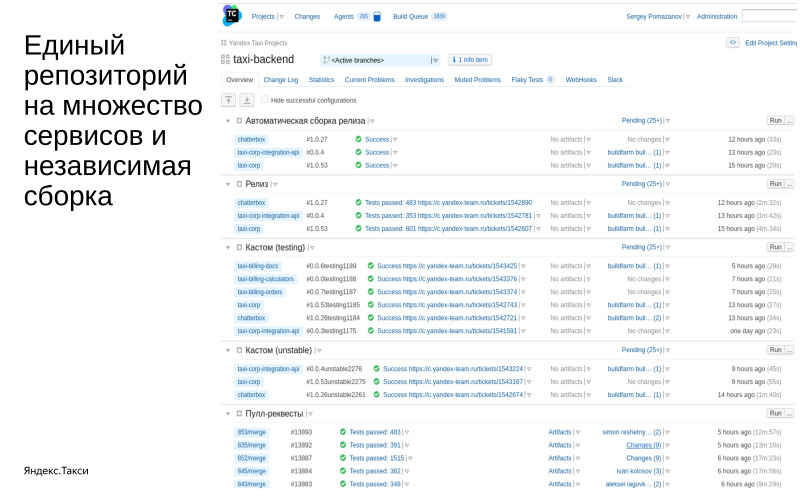Image resolution: width=800 pixels, height=500 pixels.
Task: Click square icon next to Пулл-реквесты heading
Action: coord(239,413)
